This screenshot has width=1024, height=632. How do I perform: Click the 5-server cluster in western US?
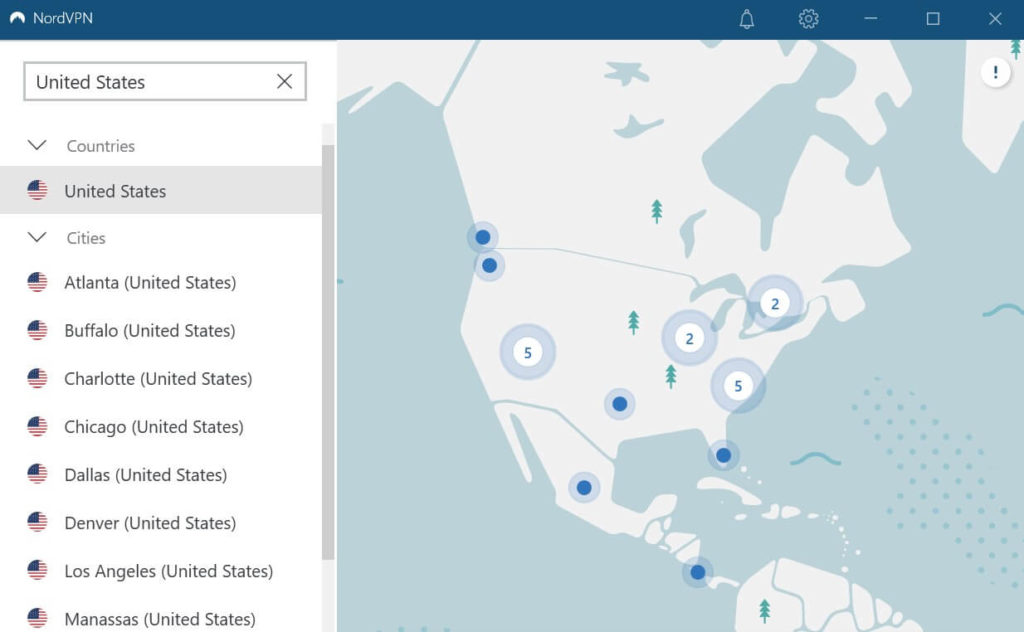tap(528, 353)
